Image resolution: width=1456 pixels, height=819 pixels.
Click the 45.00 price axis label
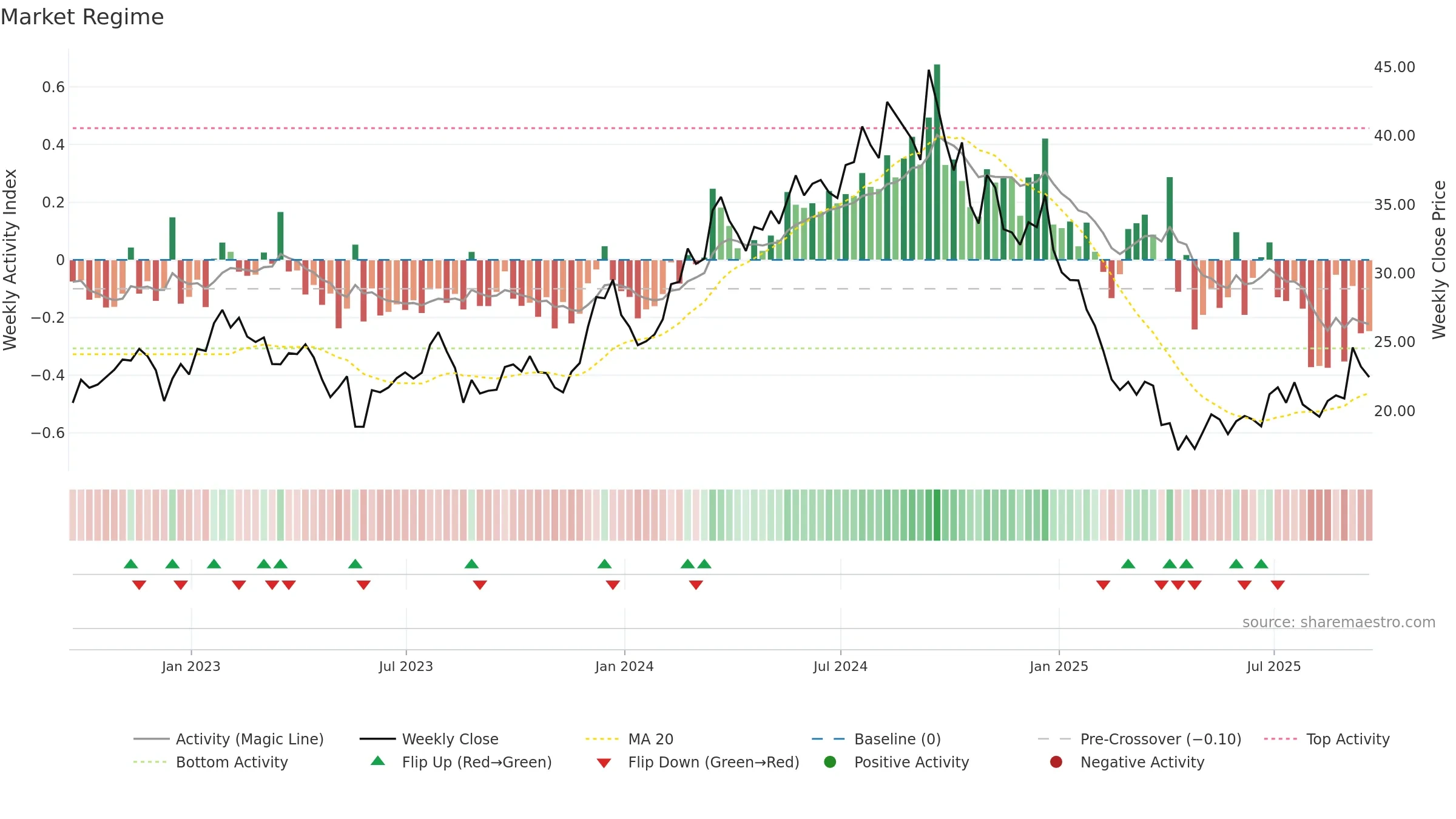point(1395,67)
